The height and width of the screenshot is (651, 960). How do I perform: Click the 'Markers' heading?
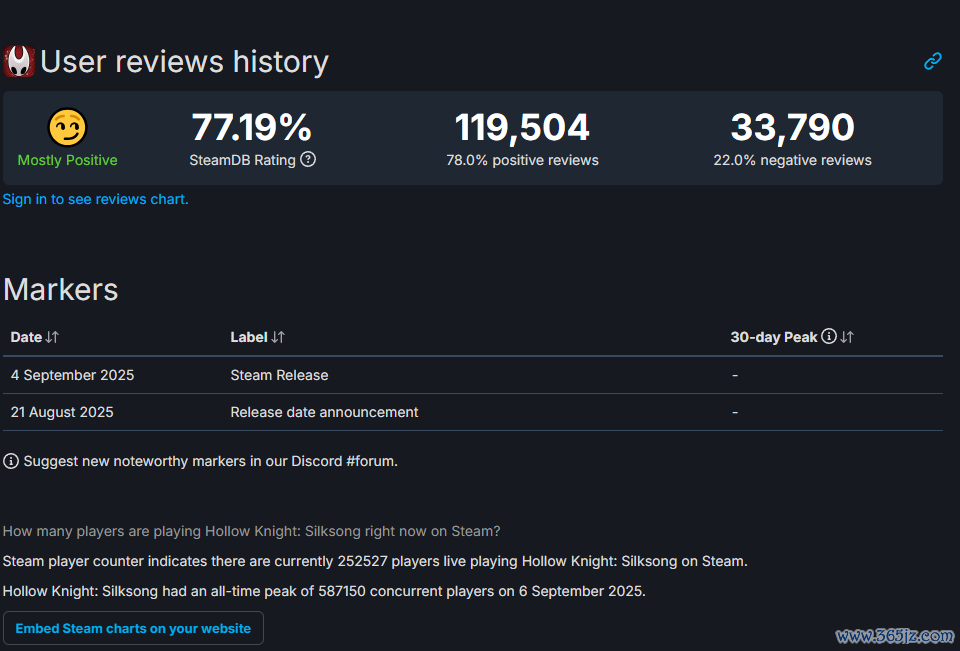click(x=61, y=289)
